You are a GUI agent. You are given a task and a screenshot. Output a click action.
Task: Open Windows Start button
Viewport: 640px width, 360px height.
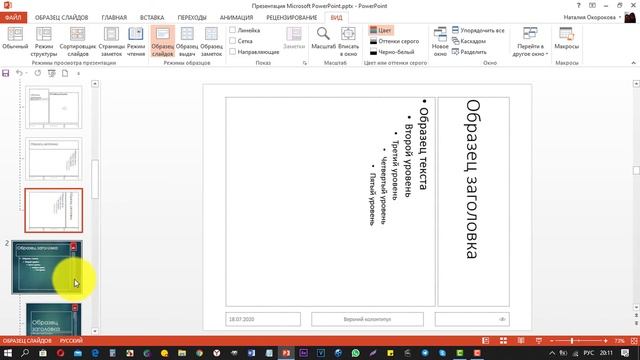click(8, 353)
